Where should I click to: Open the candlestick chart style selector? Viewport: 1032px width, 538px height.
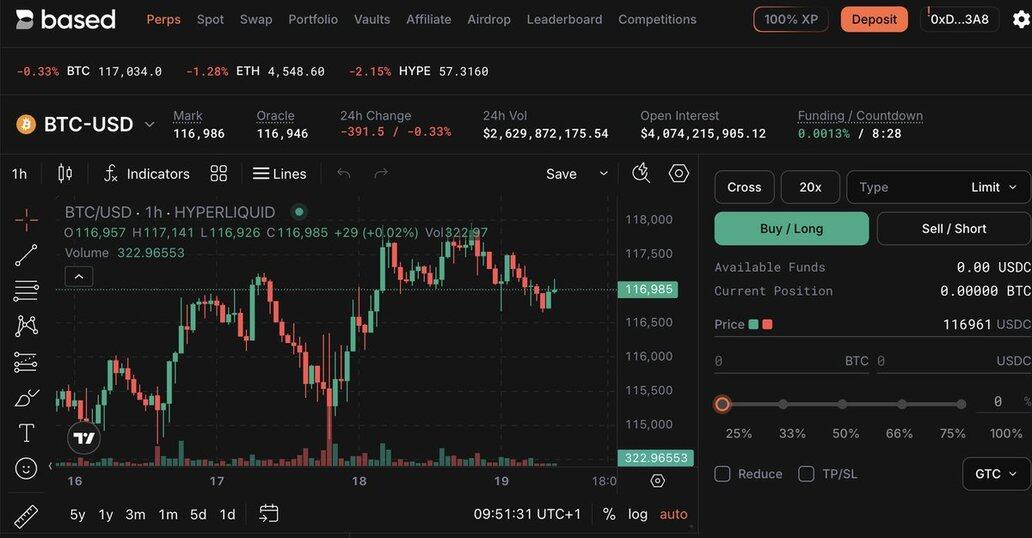tap(64, 173)
